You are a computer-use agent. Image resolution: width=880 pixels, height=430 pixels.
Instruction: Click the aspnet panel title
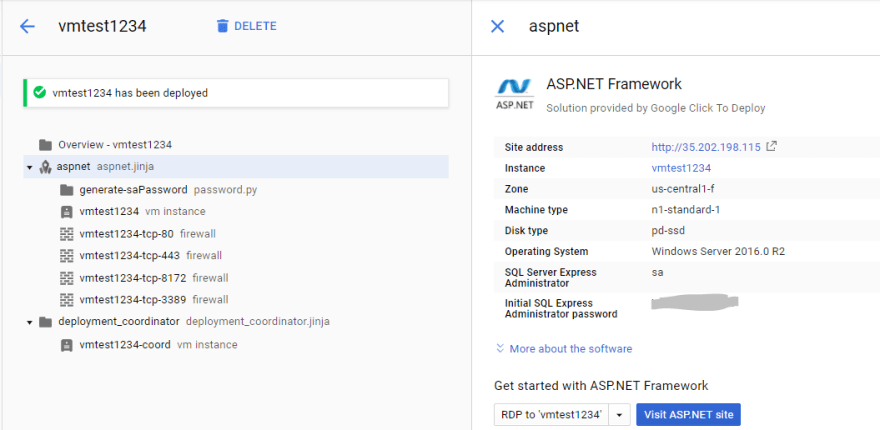pos(554,26)
